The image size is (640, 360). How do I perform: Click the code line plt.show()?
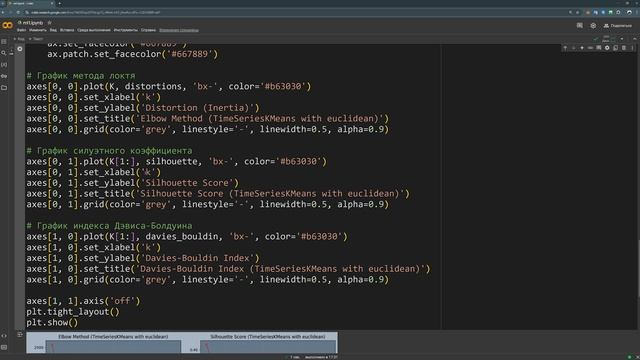pos(52,322)
